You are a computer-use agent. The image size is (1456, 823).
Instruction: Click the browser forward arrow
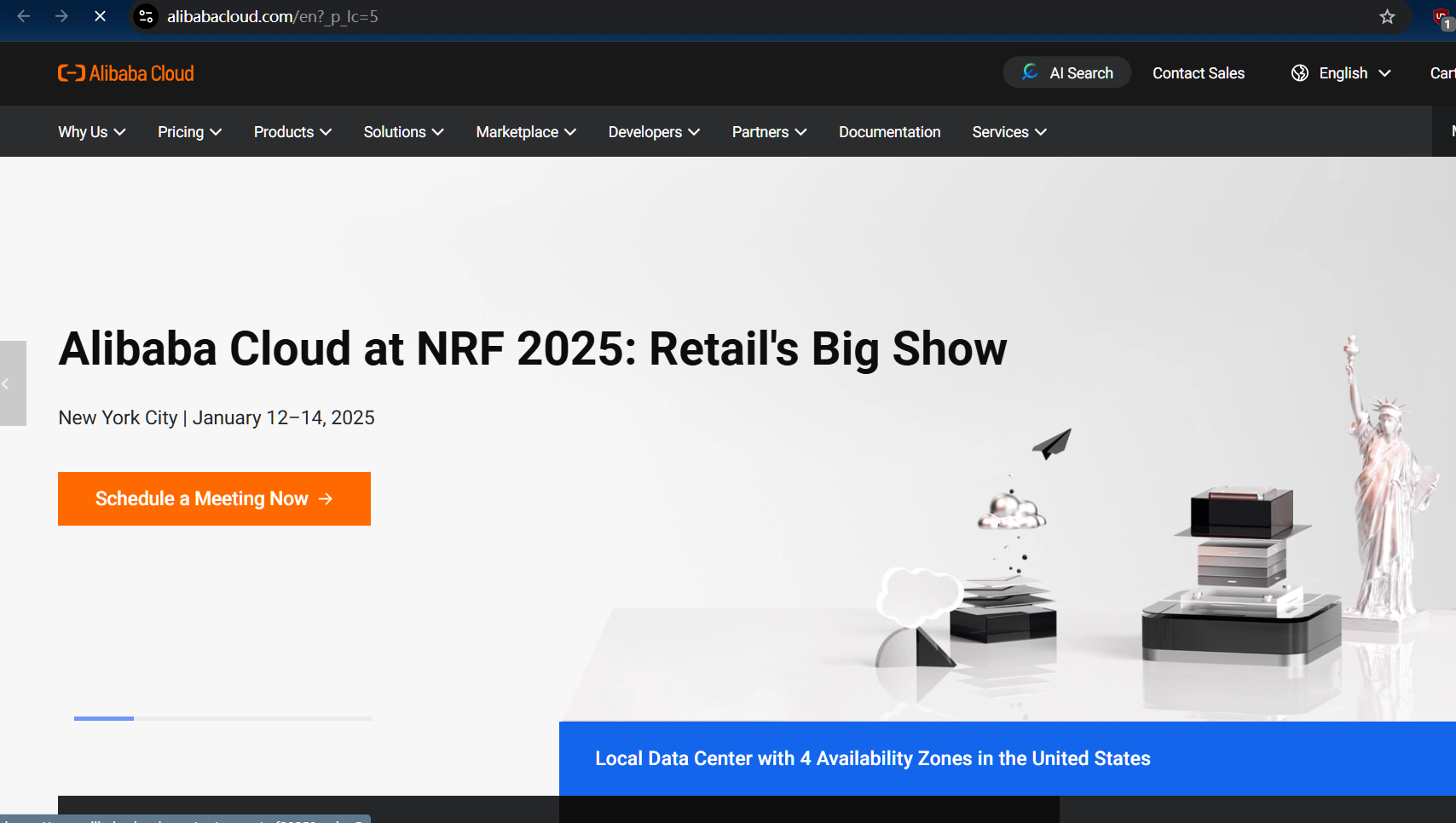point(61,16)
